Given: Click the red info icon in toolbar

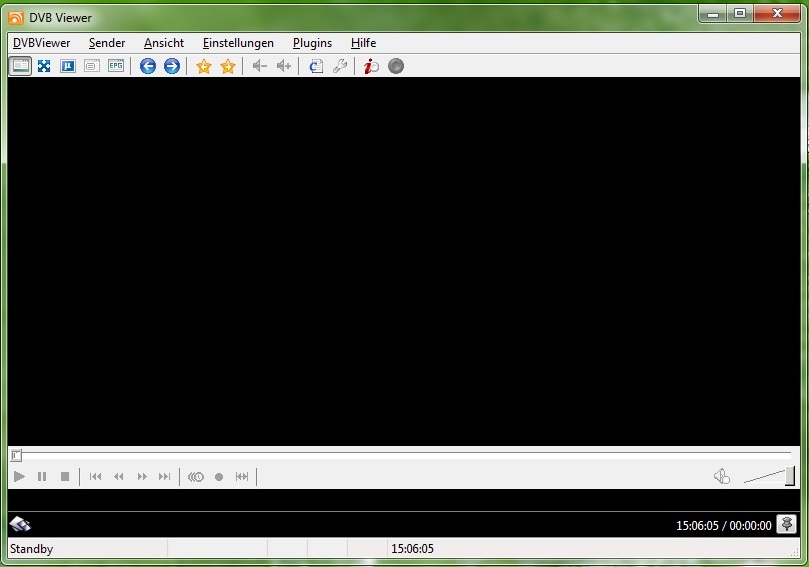Looking at the screenshot, I should coord(371,66).
